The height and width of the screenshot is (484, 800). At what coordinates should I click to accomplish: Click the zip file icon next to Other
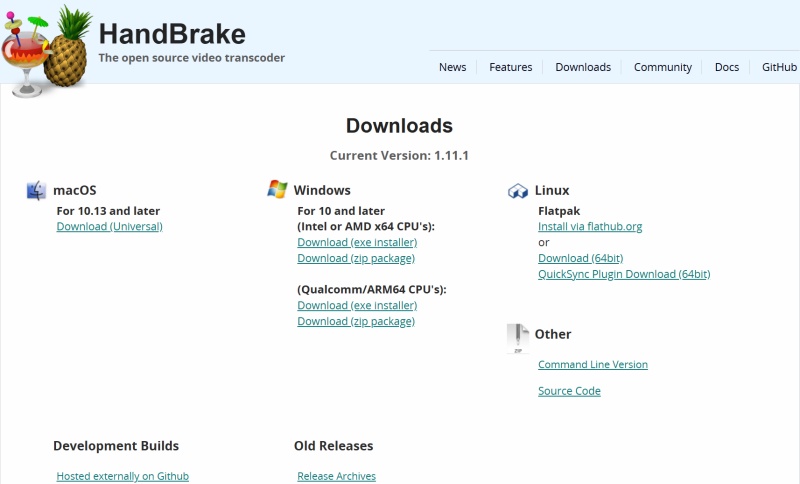tap(517, 338)
